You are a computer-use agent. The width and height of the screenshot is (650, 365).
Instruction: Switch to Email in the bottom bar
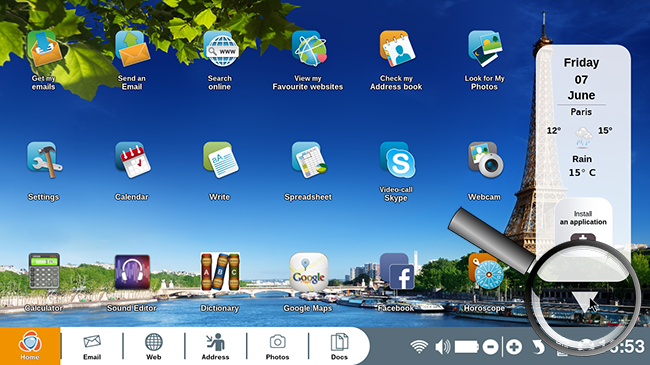point(92,347)
